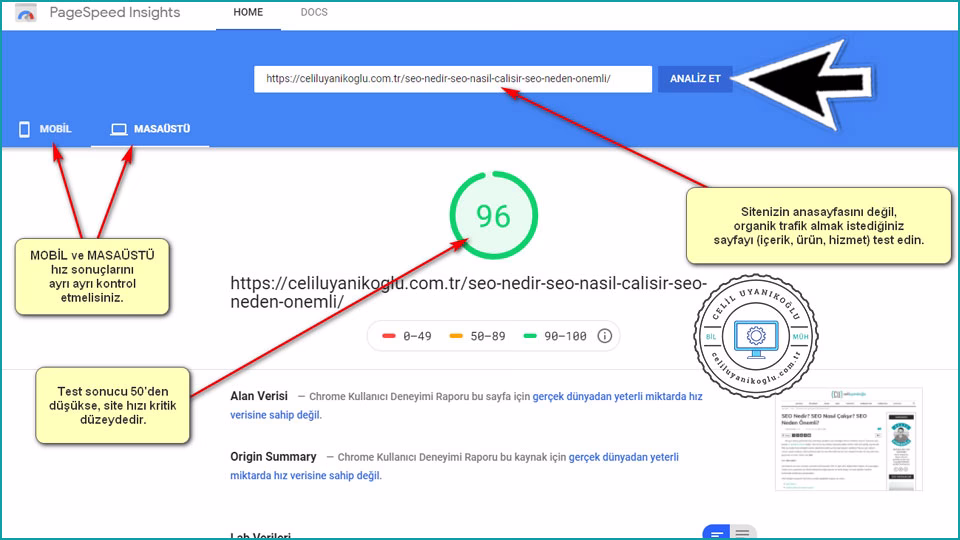The image size is (960, 540).
Task: Click the analyzed URL heading text
Action: (x=468, y=293)
